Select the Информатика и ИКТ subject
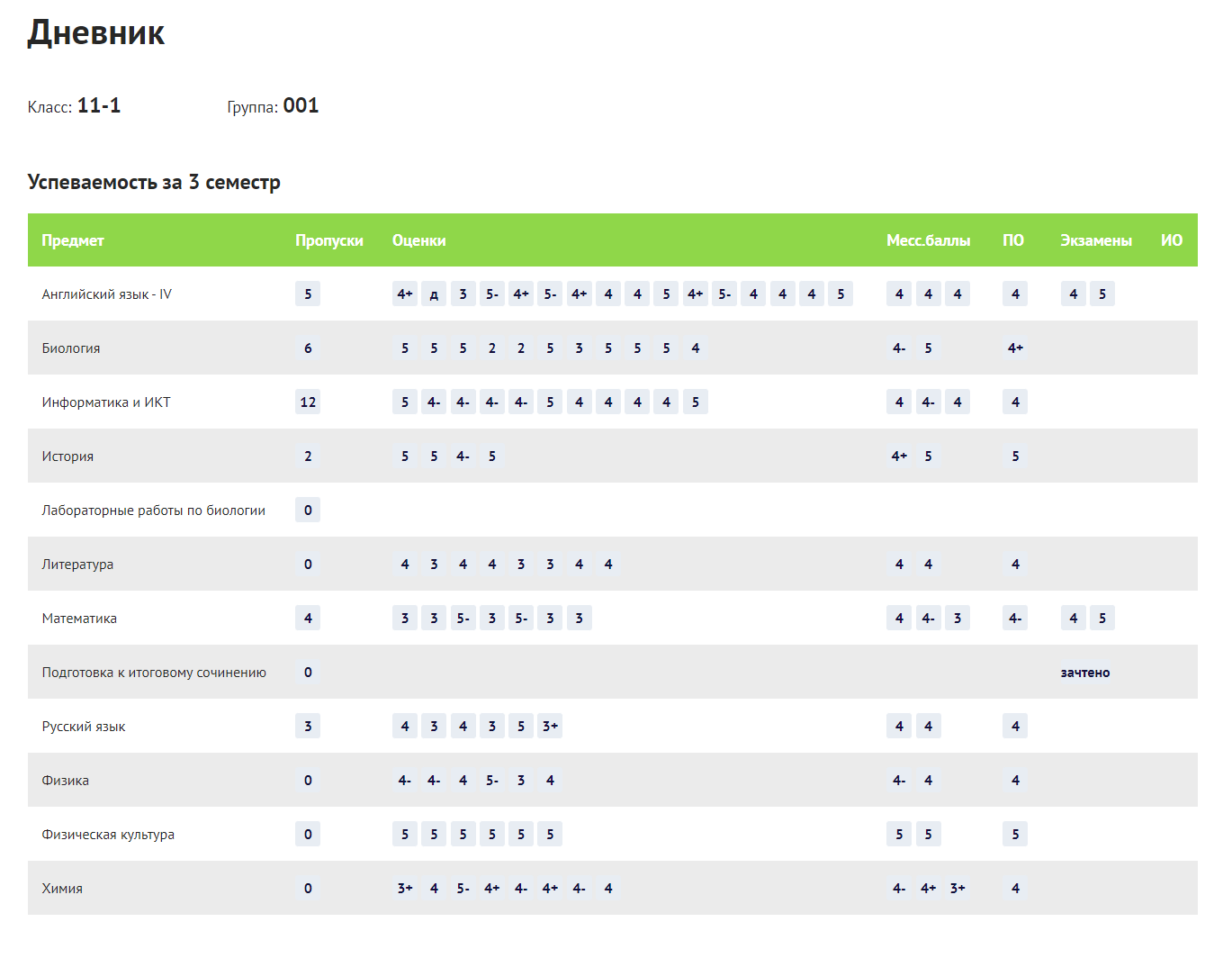1232x958 pixels. point(106,402)
